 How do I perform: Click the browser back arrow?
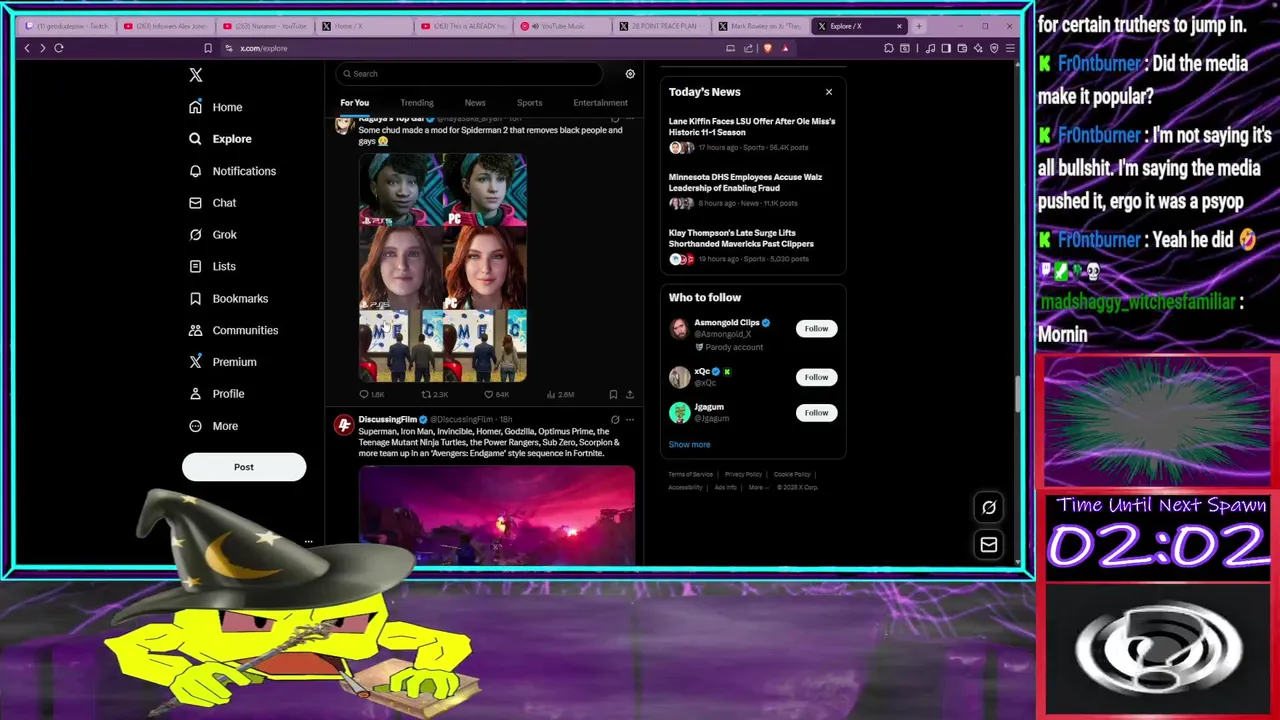tap(27, 48)
